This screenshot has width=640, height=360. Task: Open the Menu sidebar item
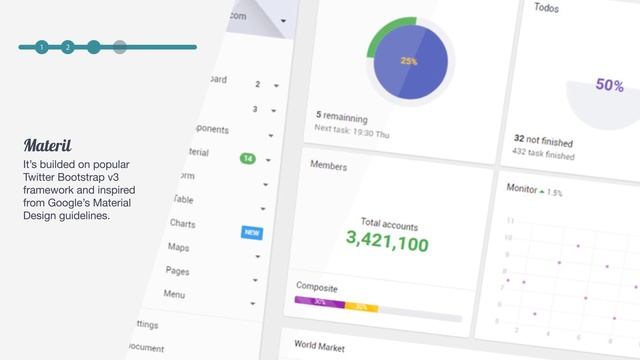(x=174, y=294)
